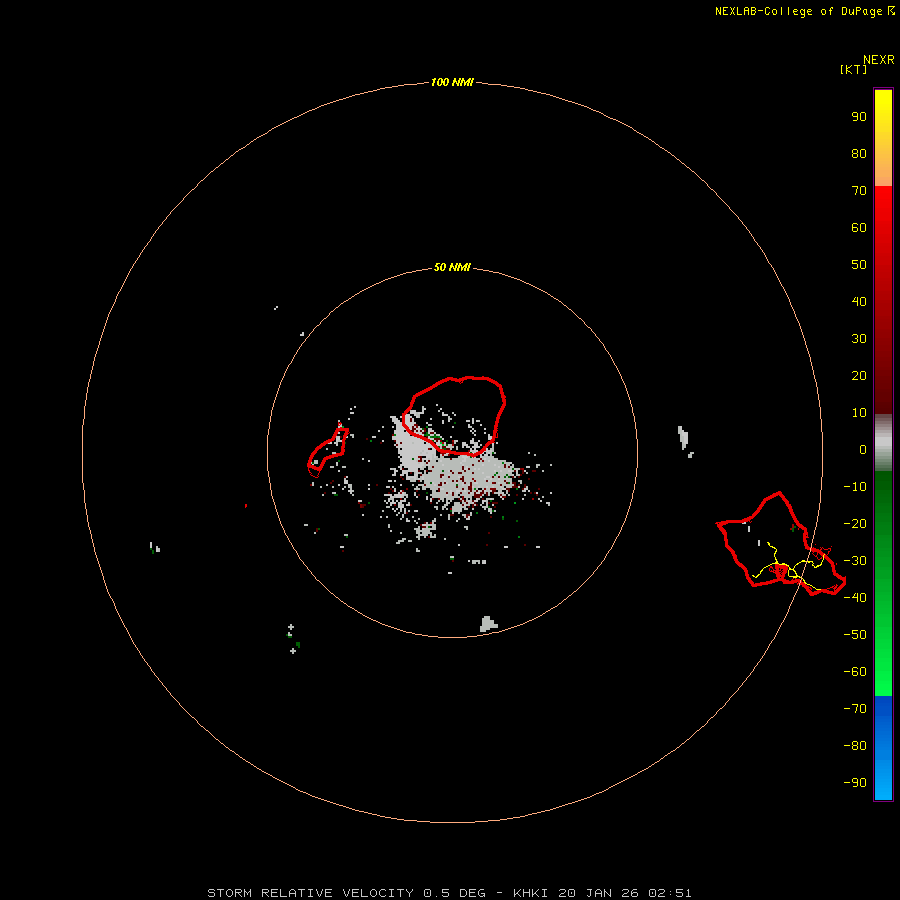Image resolution: width=900 pixels, height=900 pixels.
Task: Click the positive 60 kt scale value
Action: coord(859,227)
